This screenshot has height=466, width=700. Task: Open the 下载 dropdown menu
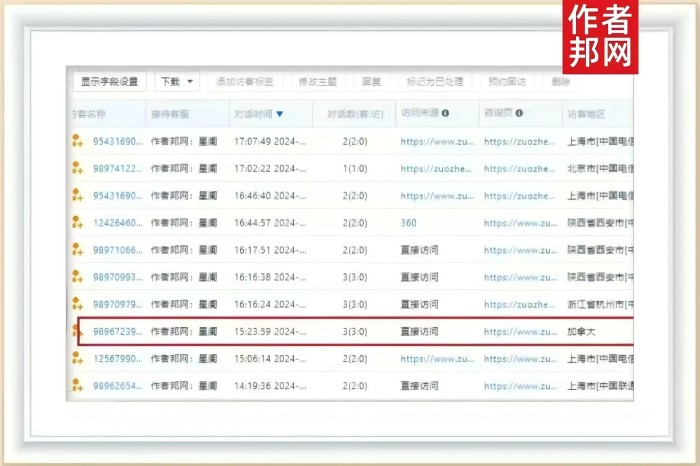pyautogui.click(x=177, y=82)
